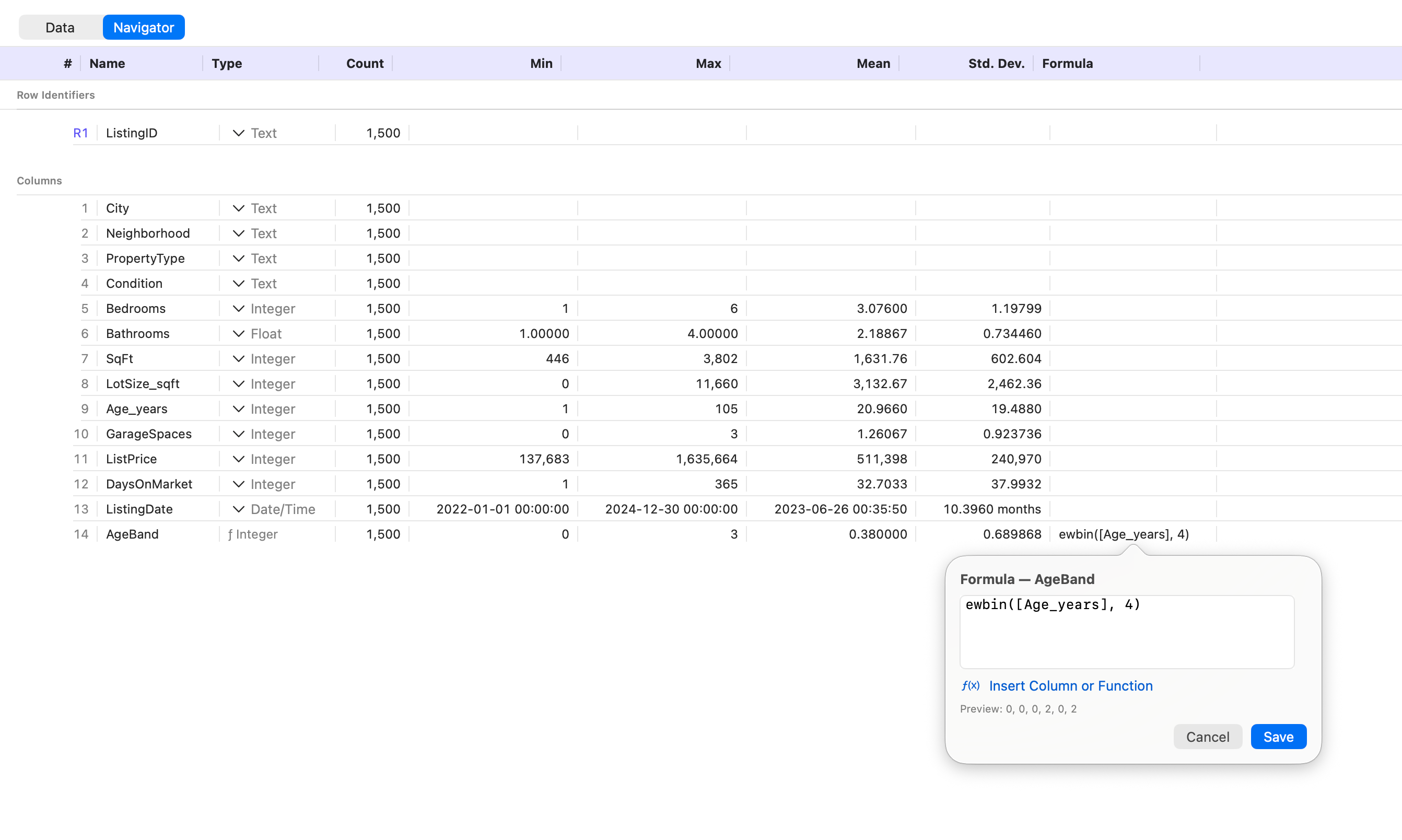Viewport: 1402px width, 840px height.
Task: Open type dropdown for ListingDate
Action: (x=238, y=509)
